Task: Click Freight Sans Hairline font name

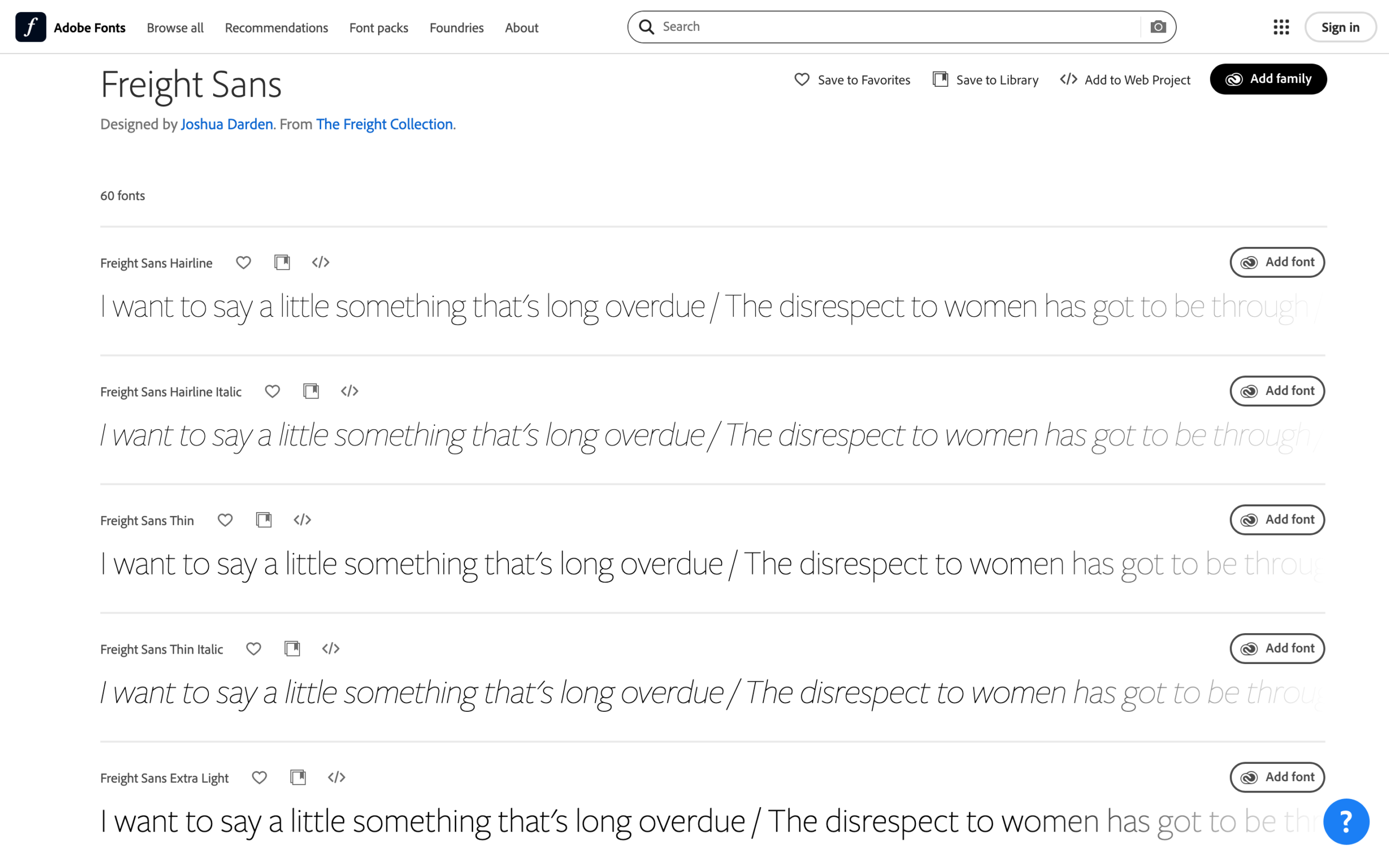Action: [x=156, y=263]
